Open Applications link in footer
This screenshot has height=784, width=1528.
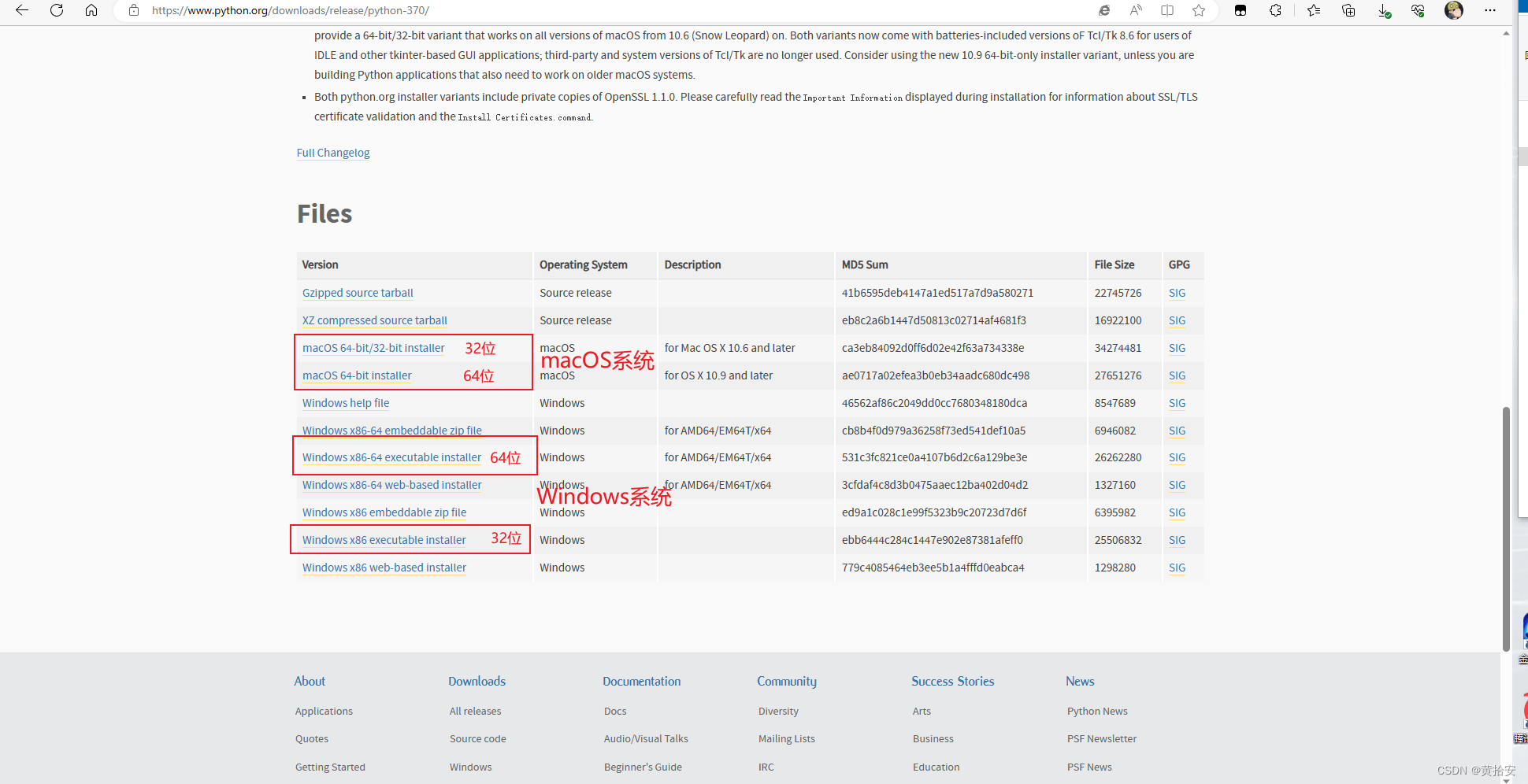(x=324, y=711)
